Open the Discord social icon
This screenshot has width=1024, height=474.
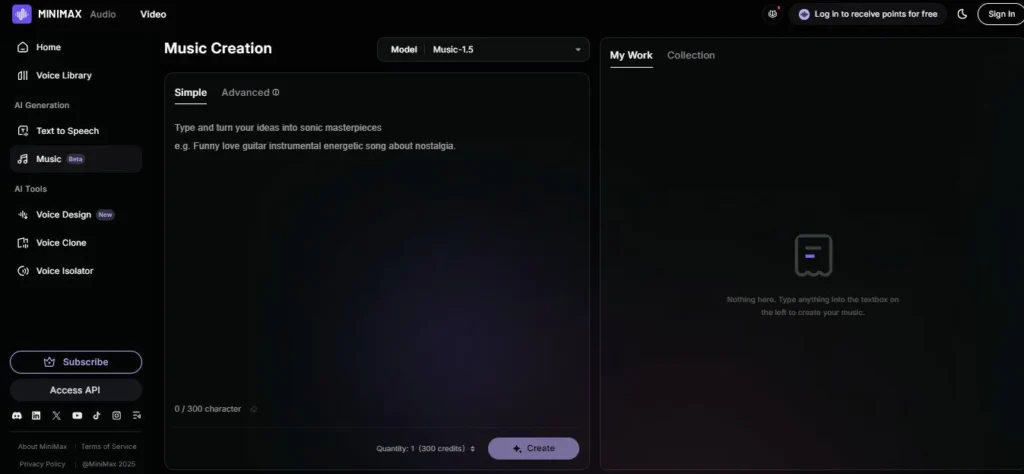coord(17,415)
